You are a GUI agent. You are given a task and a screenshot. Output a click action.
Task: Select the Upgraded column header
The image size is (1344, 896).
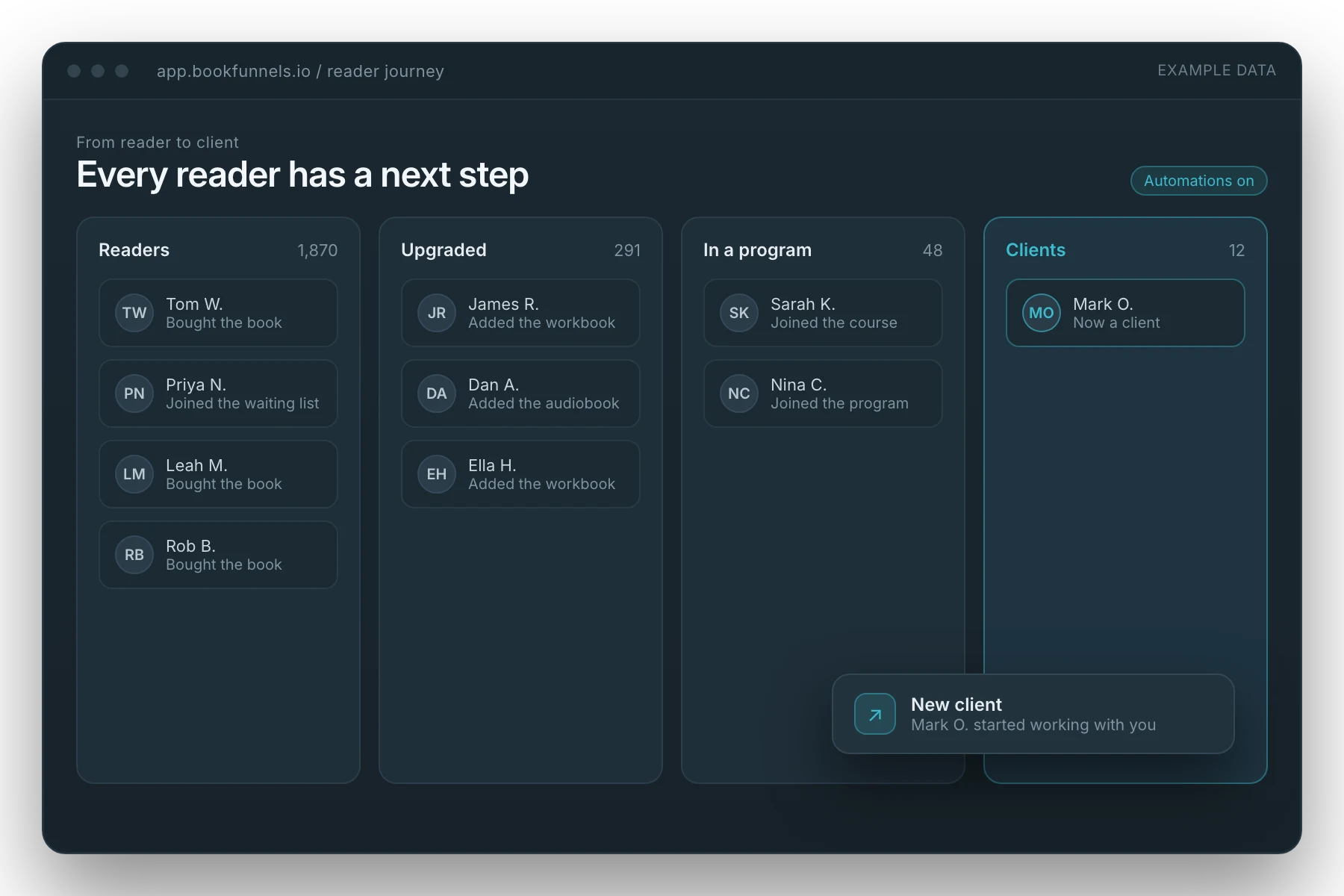point(444,250)
